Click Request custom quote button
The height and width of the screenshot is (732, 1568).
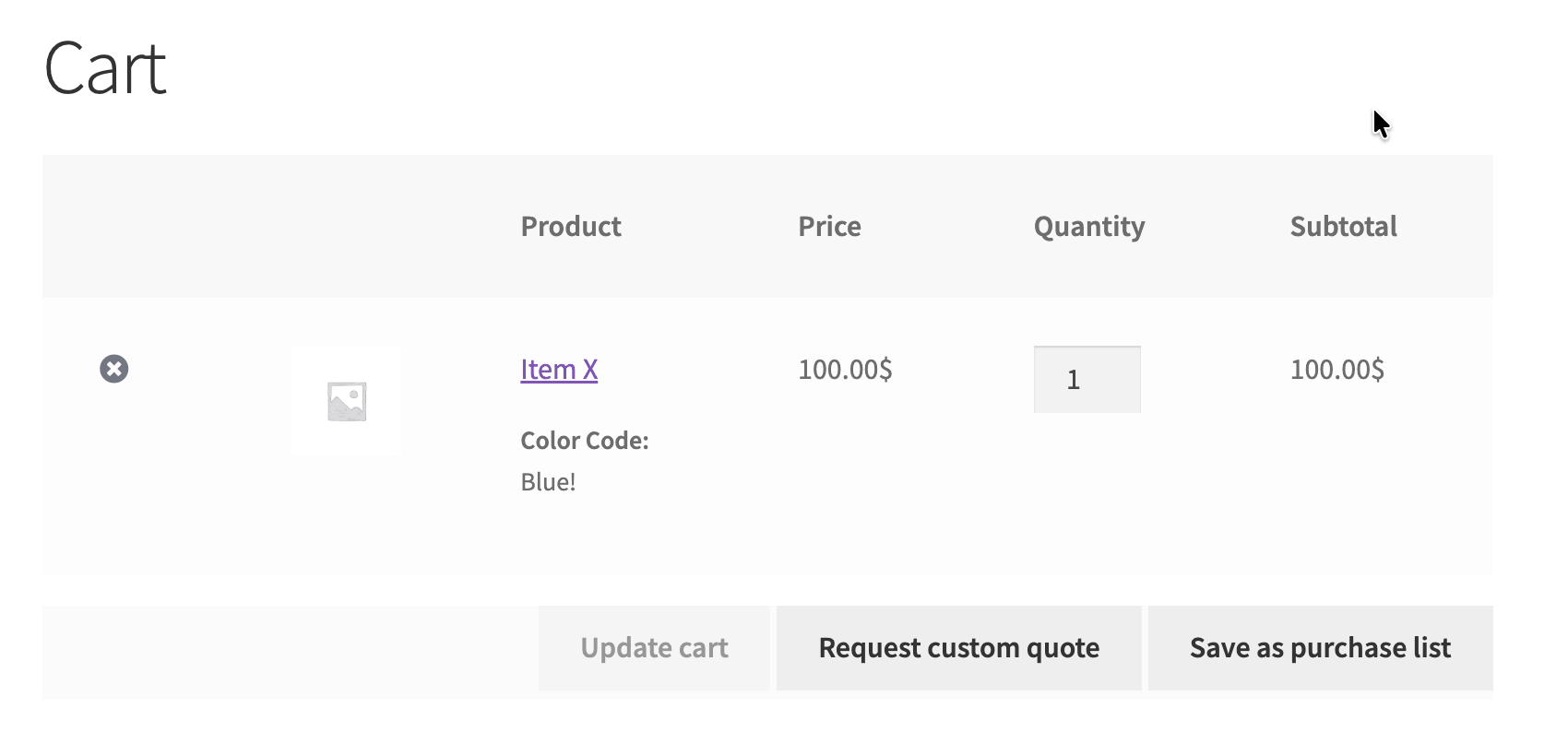[x=959, y=648]
